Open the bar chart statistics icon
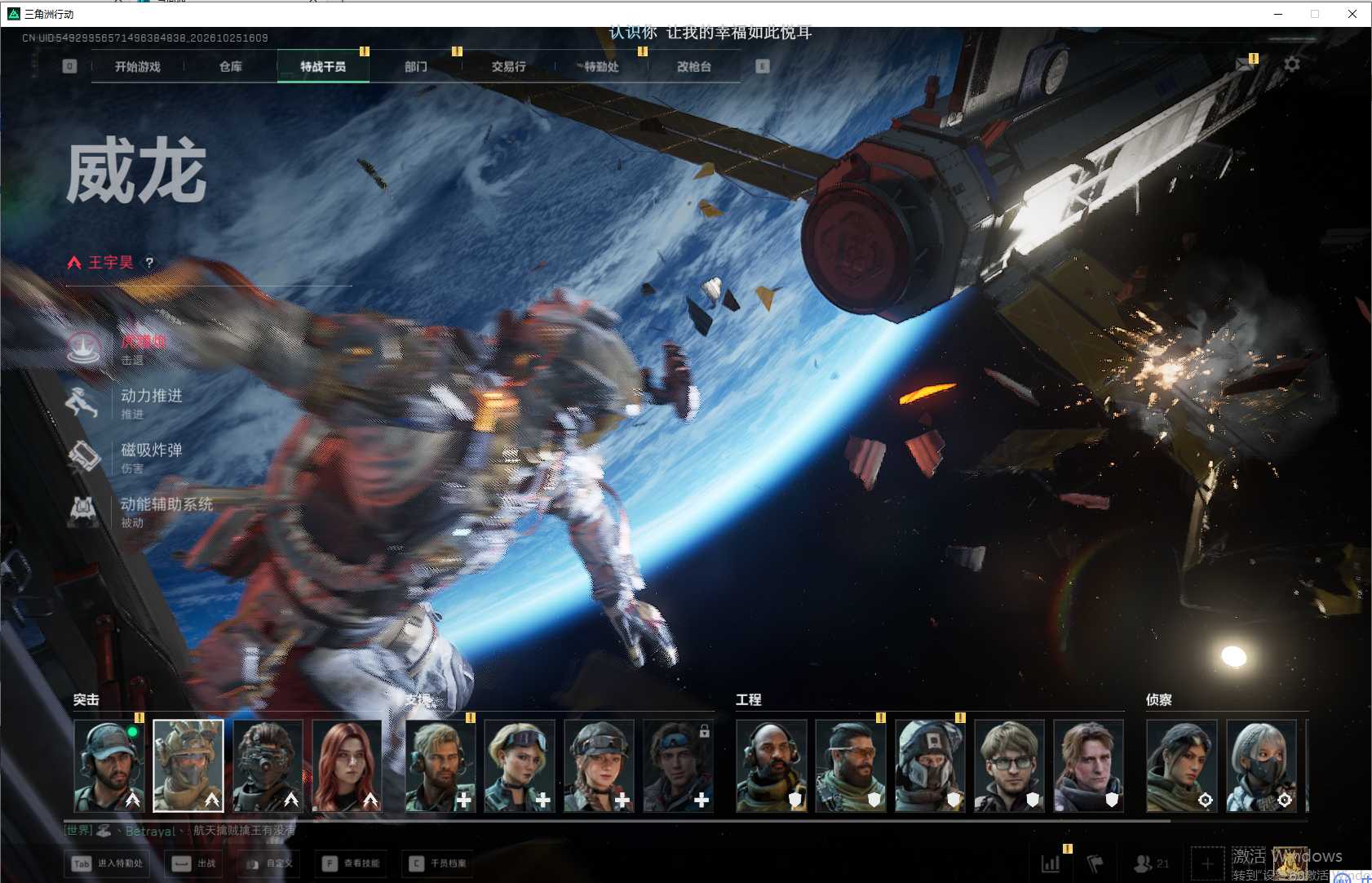The width and height of the screenshot is (1372, 883). pos(1051,863)
